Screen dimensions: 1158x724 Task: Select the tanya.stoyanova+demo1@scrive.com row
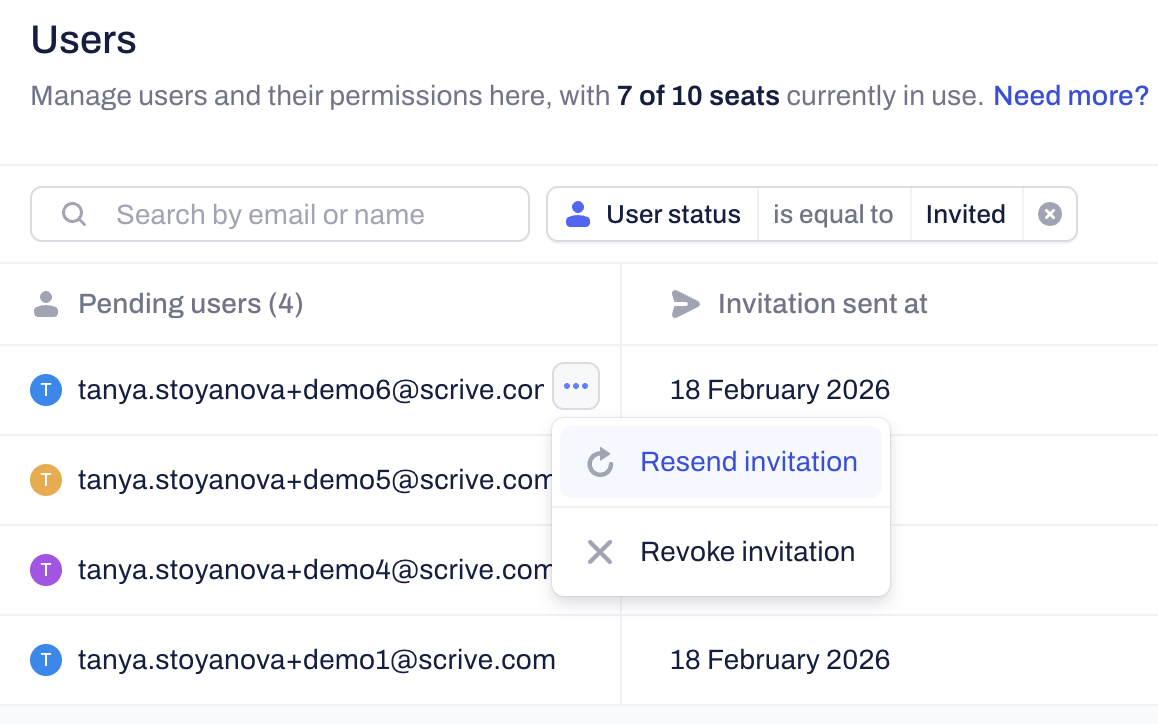point(316,660)
